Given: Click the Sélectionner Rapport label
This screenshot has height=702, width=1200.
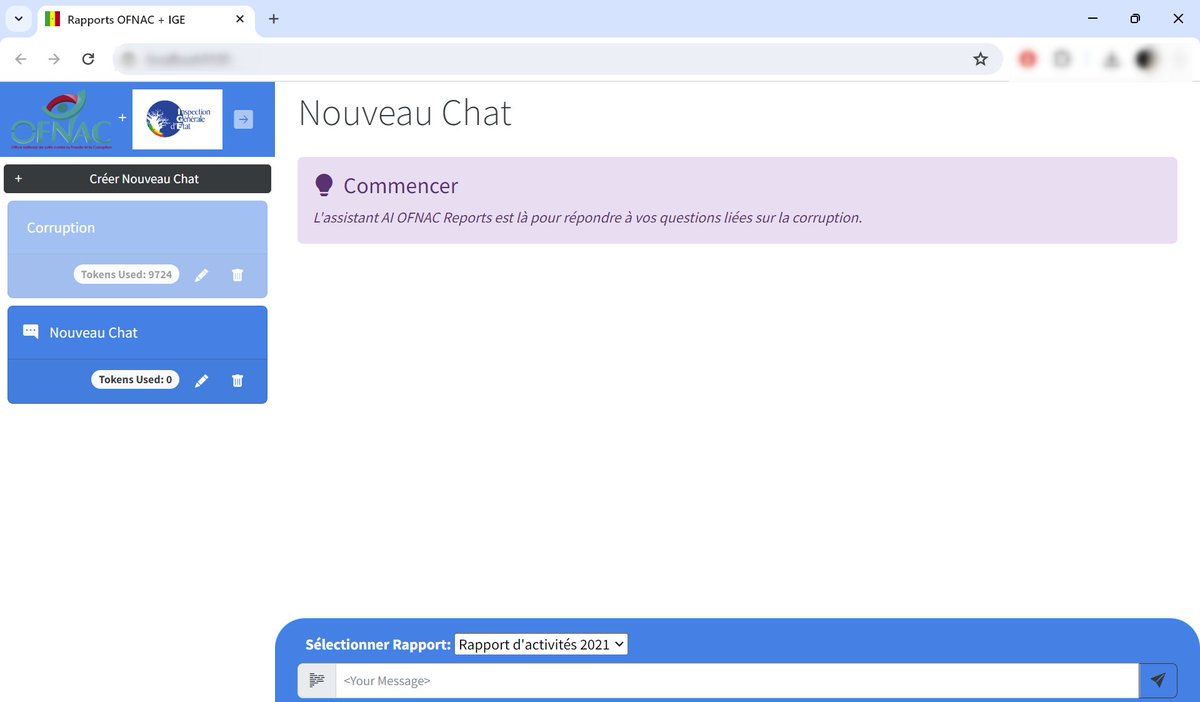Looking at the screenshot, I should [378, 645].
